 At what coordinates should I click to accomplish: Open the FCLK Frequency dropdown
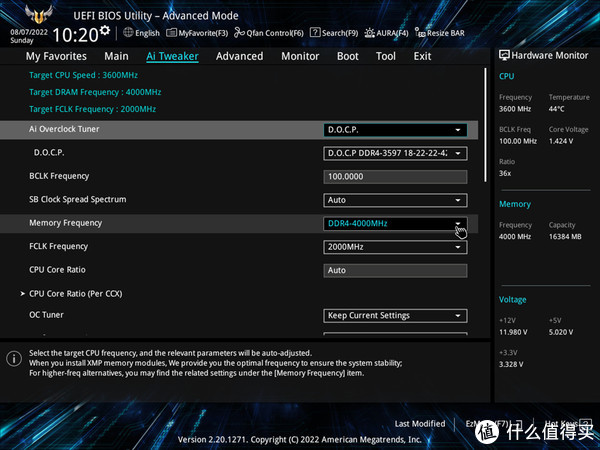[395, 247]
